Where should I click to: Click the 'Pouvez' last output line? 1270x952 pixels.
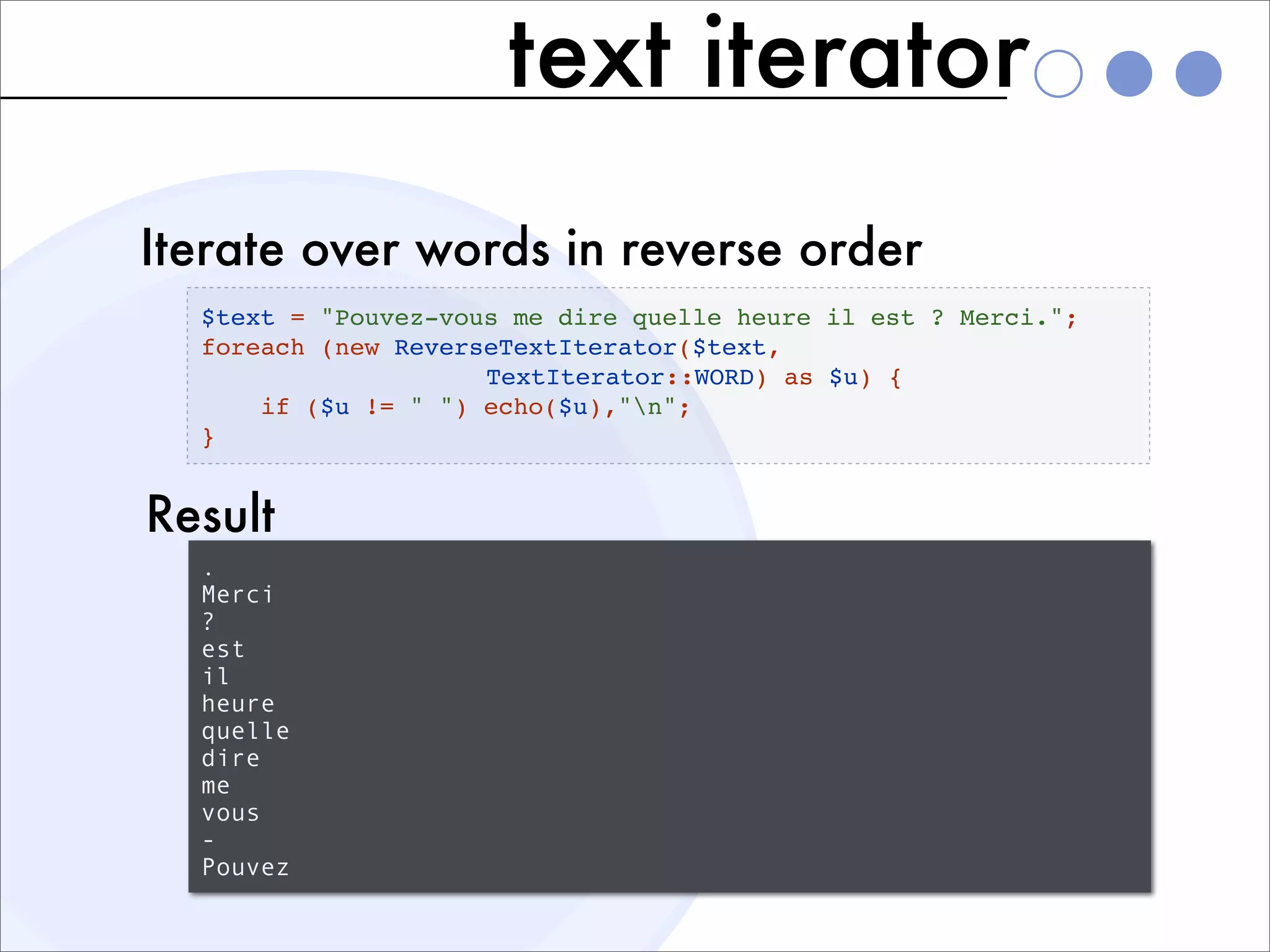coord(245,868)
